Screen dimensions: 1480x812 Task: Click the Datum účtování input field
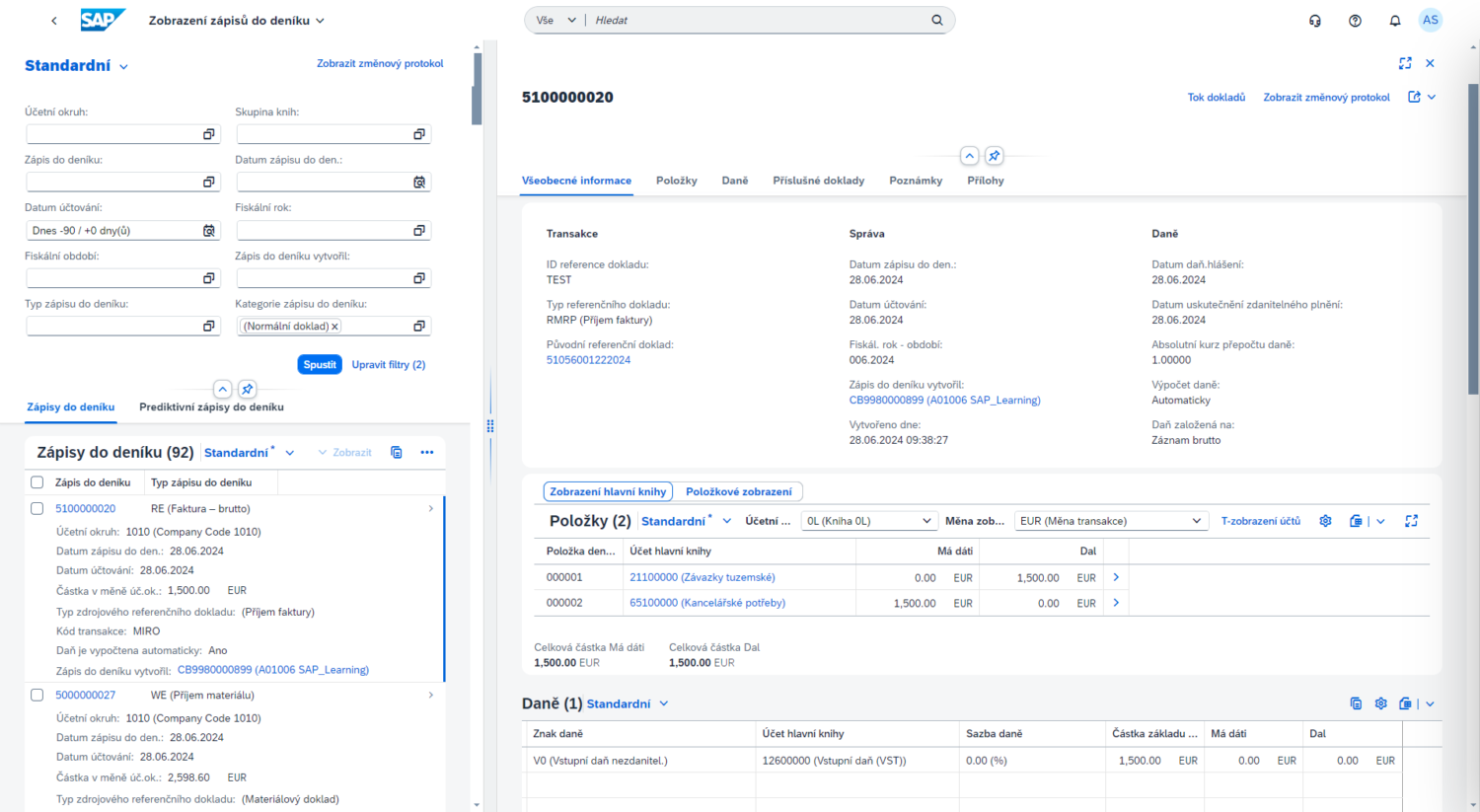coord(113,231)
